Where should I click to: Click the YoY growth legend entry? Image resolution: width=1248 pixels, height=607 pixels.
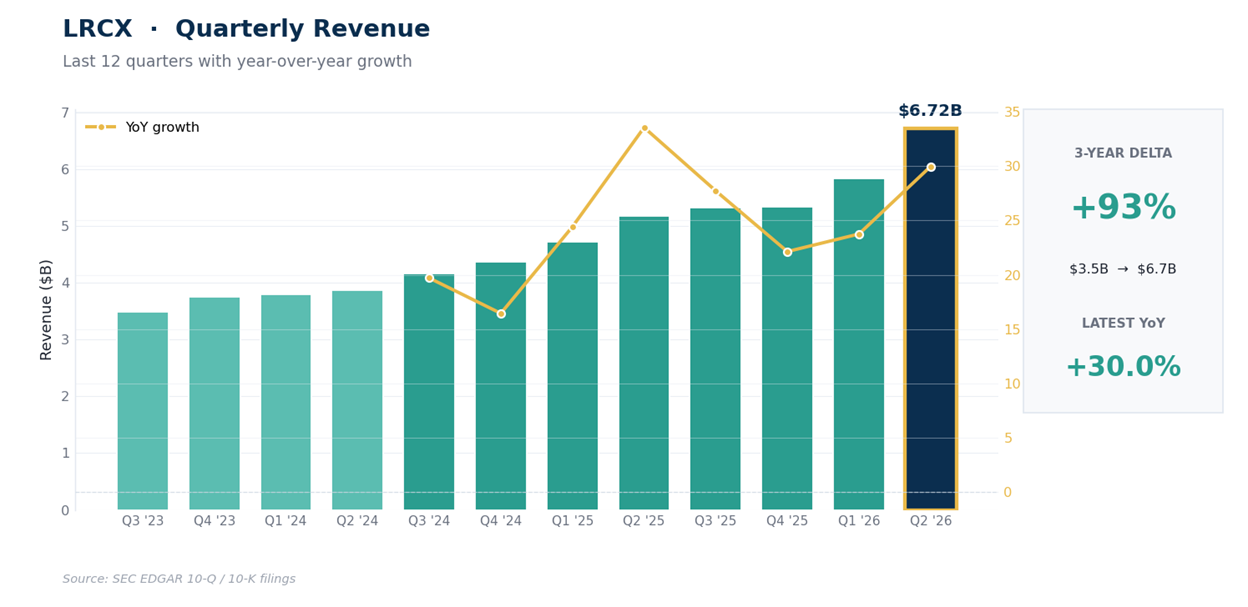[x=142, y=128]
